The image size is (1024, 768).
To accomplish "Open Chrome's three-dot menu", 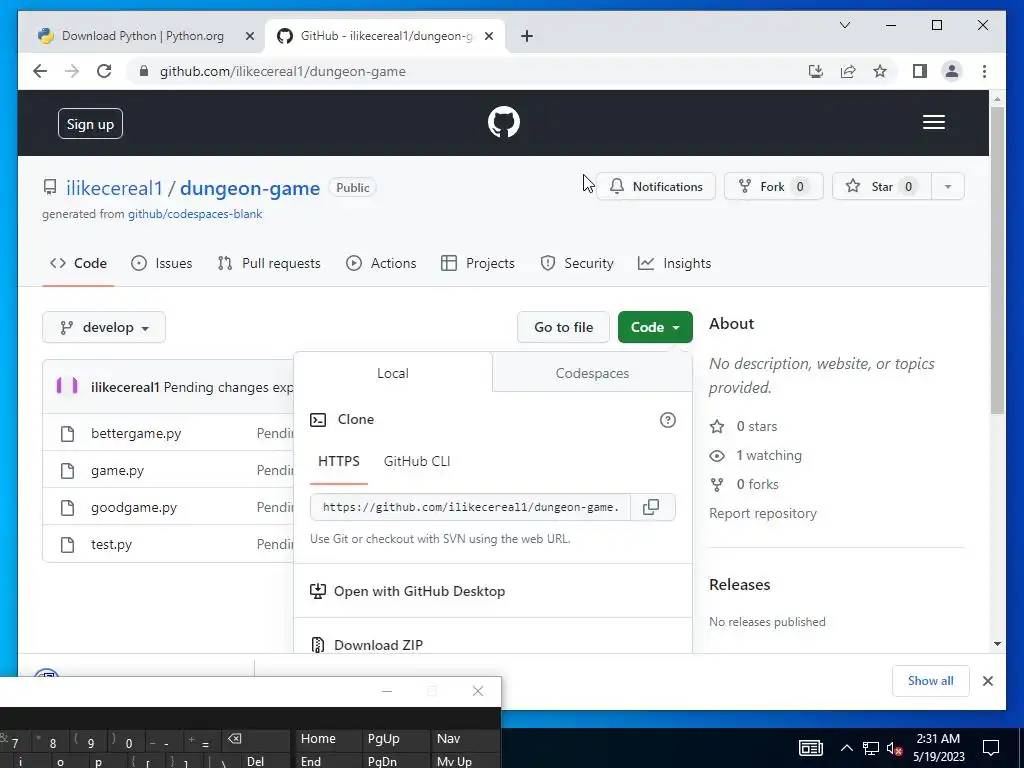I will [984, 71].
